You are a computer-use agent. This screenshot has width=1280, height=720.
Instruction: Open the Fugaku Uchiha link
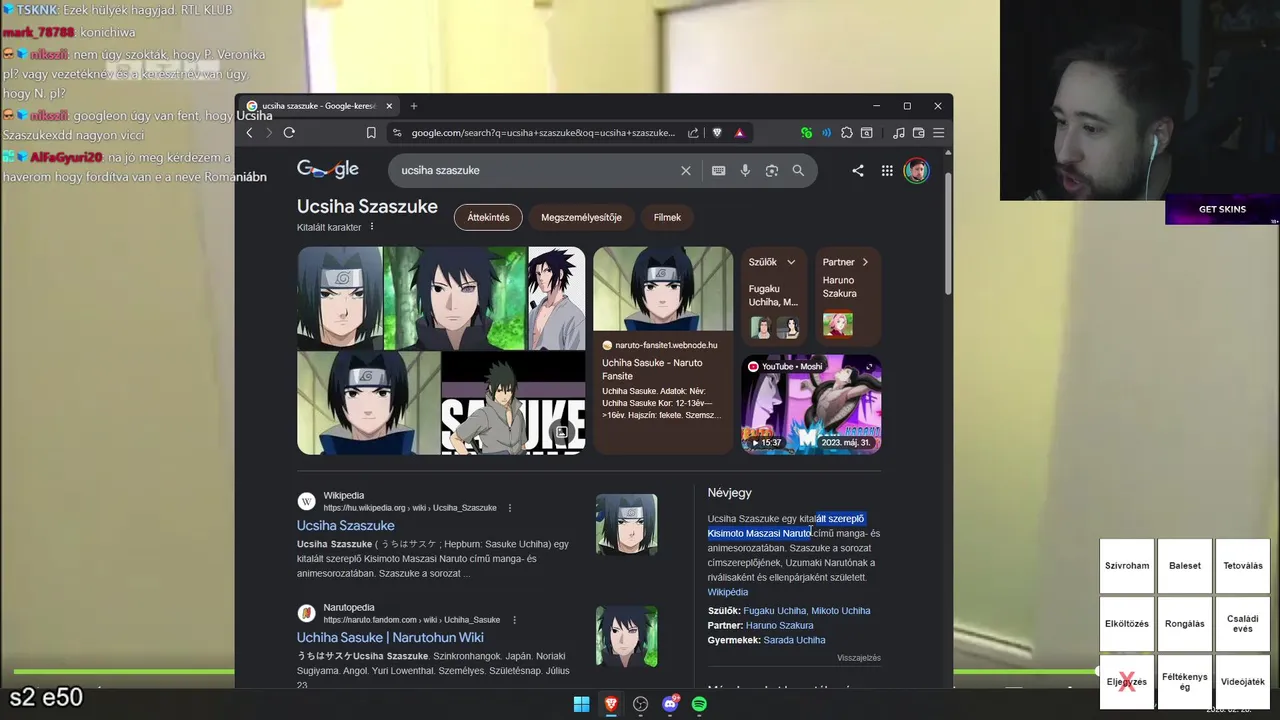(775, 611)
